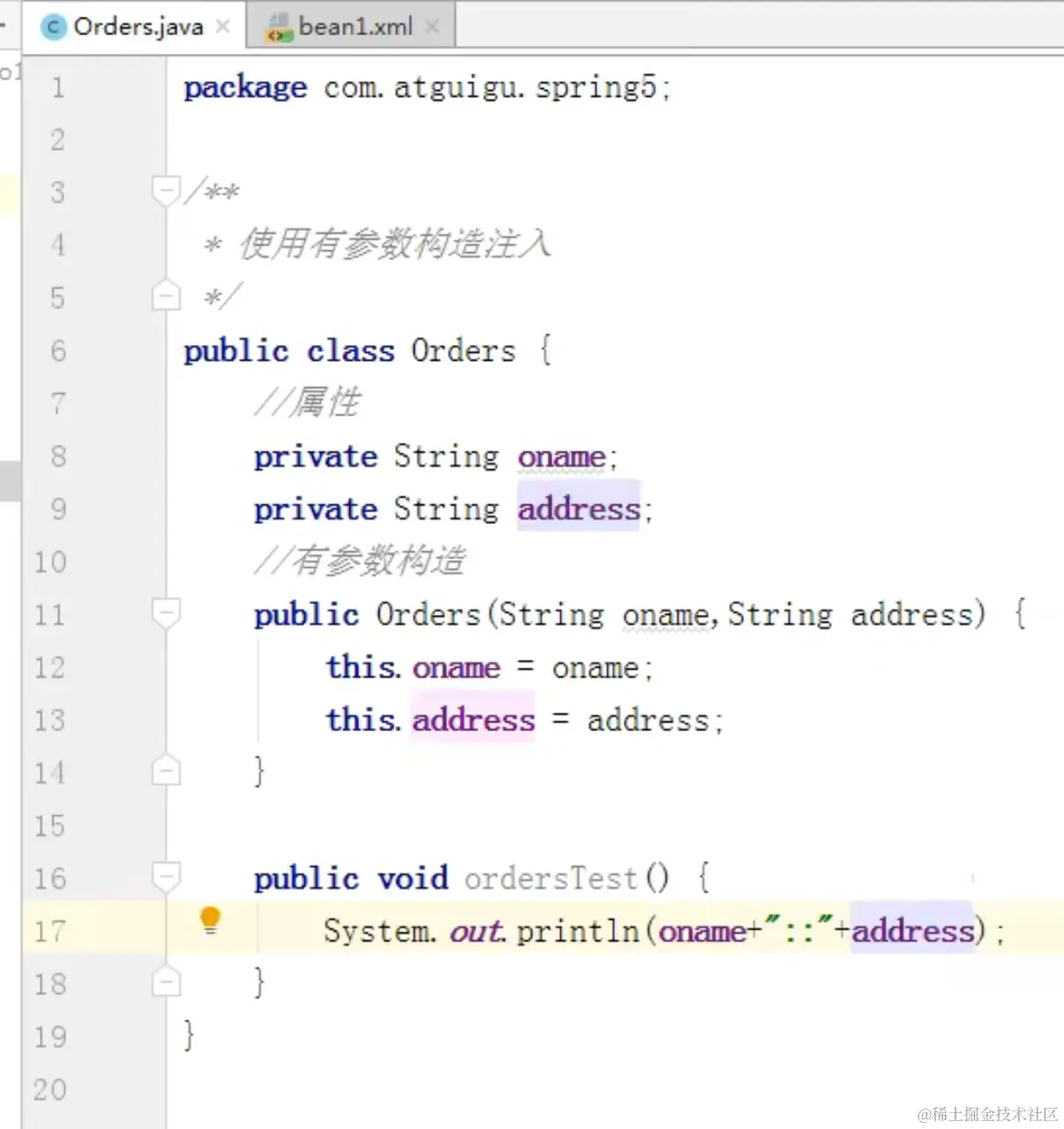This screenshot has height=1129, width=1064.
Task: Click the constructor fold end marker at line 14
Action: (x=166, y=771)
